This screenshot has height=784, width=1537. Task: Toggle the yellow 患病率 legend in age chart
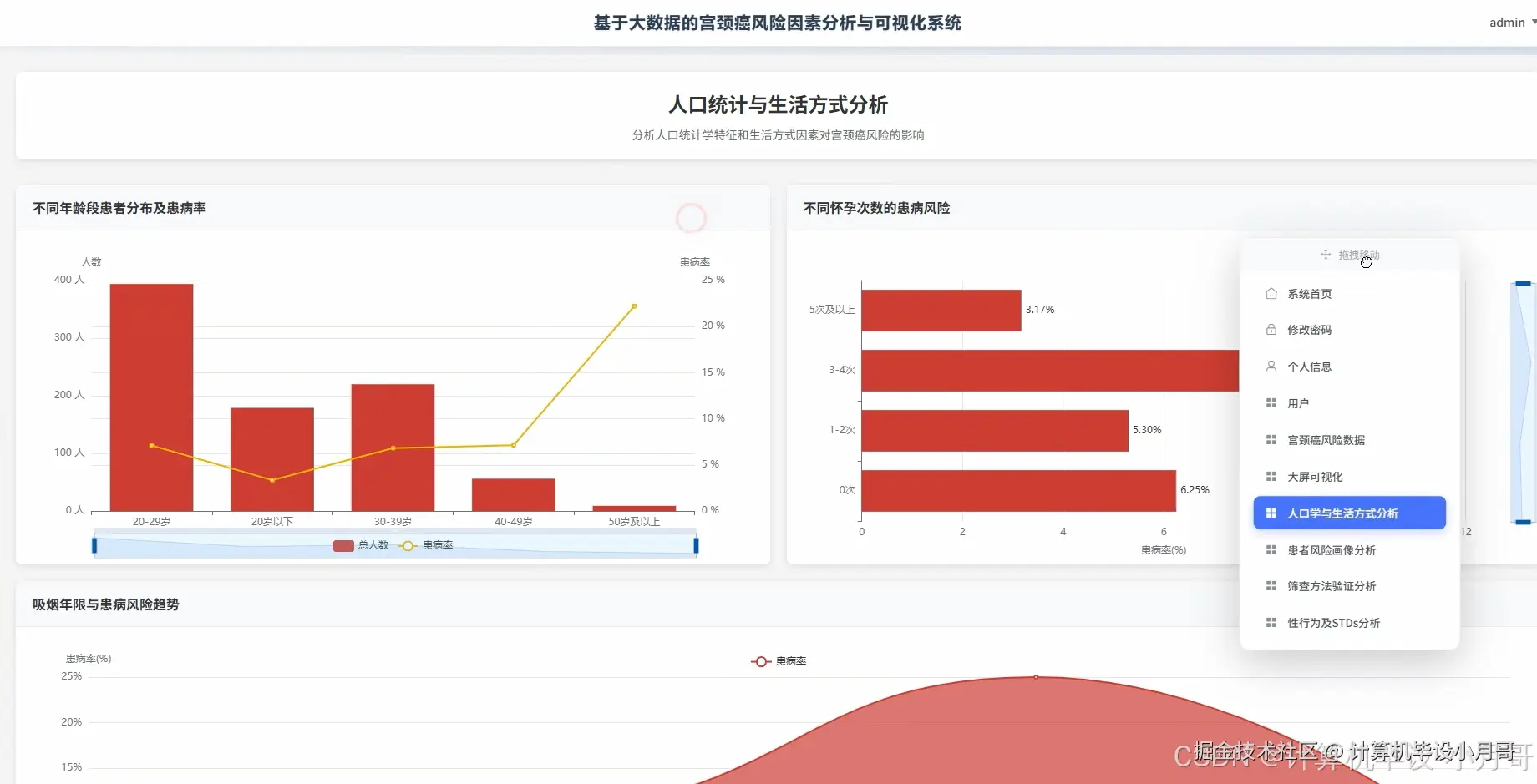[x=426, y=545]
